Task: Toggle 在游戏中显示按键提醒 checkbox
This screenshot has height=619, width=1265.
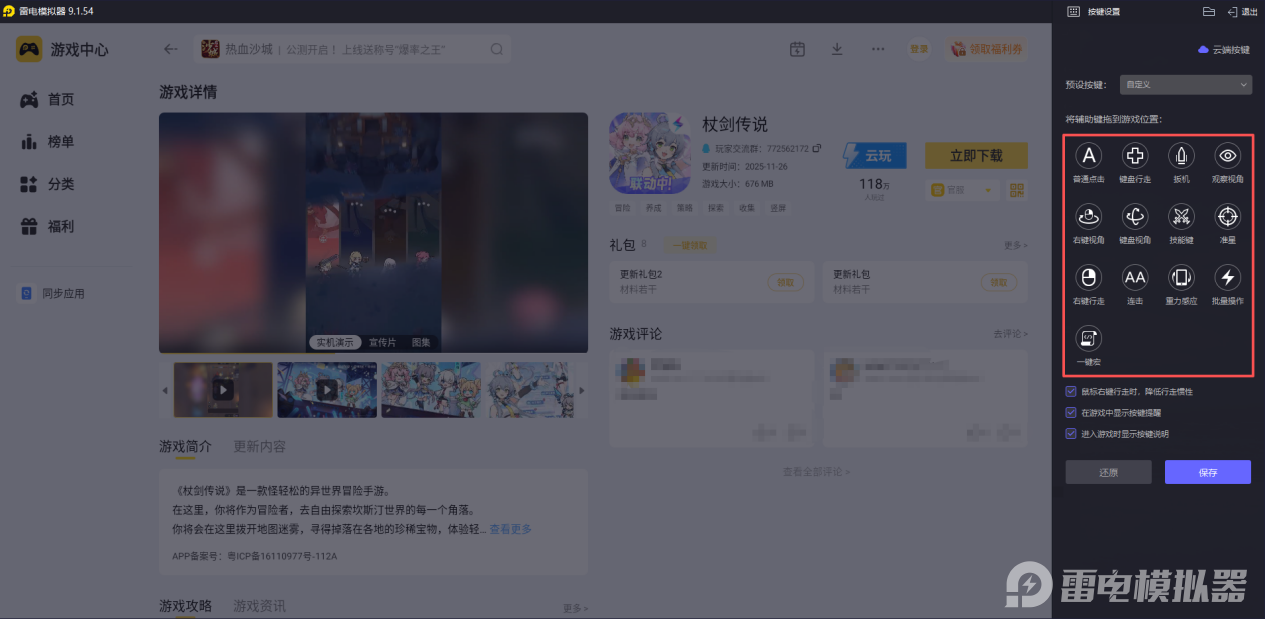Action: [x=1070, y=412]
